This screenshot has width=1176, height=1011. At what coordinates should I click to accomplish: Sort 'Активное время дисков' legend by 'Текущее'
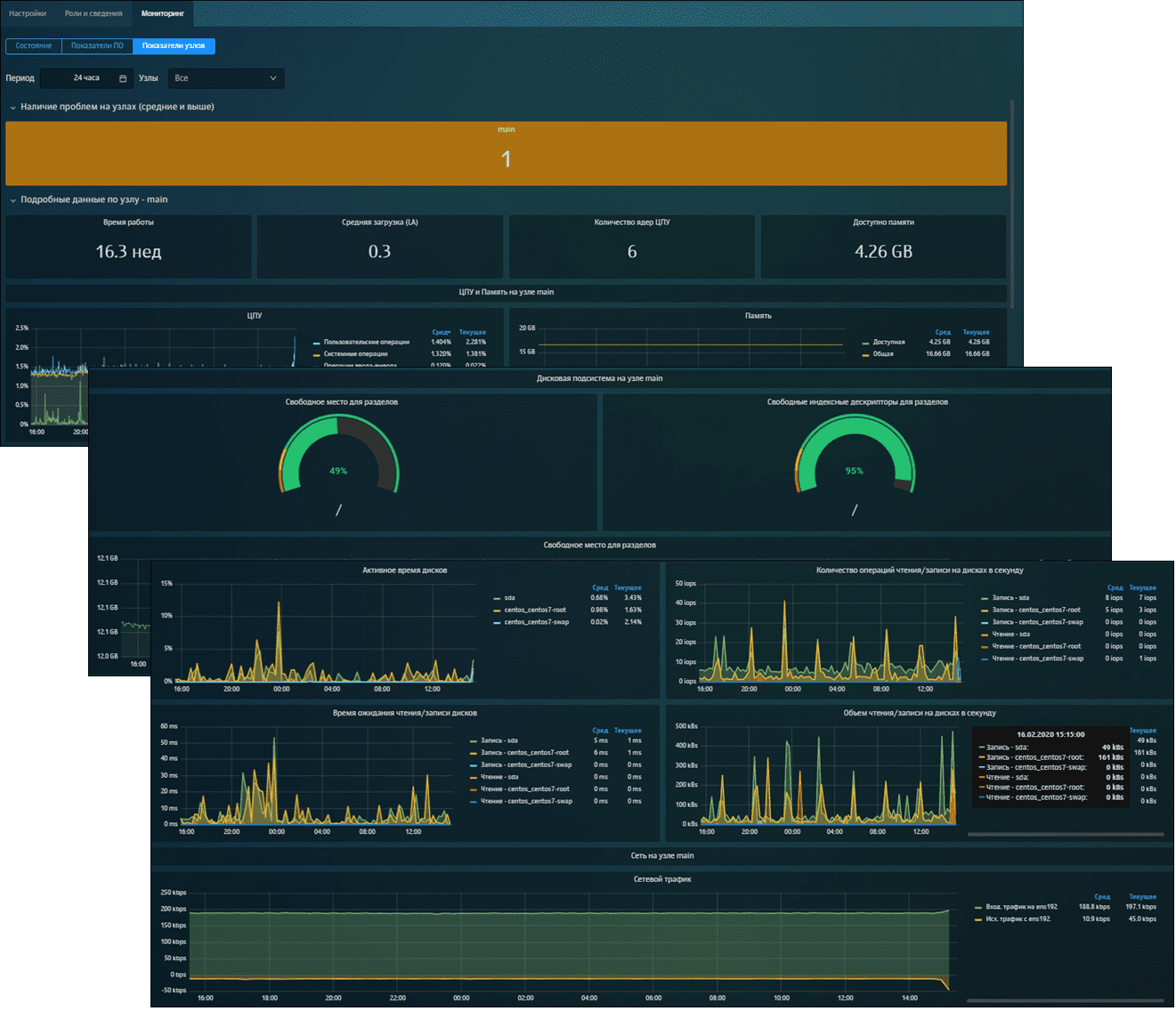click(628, 588)
